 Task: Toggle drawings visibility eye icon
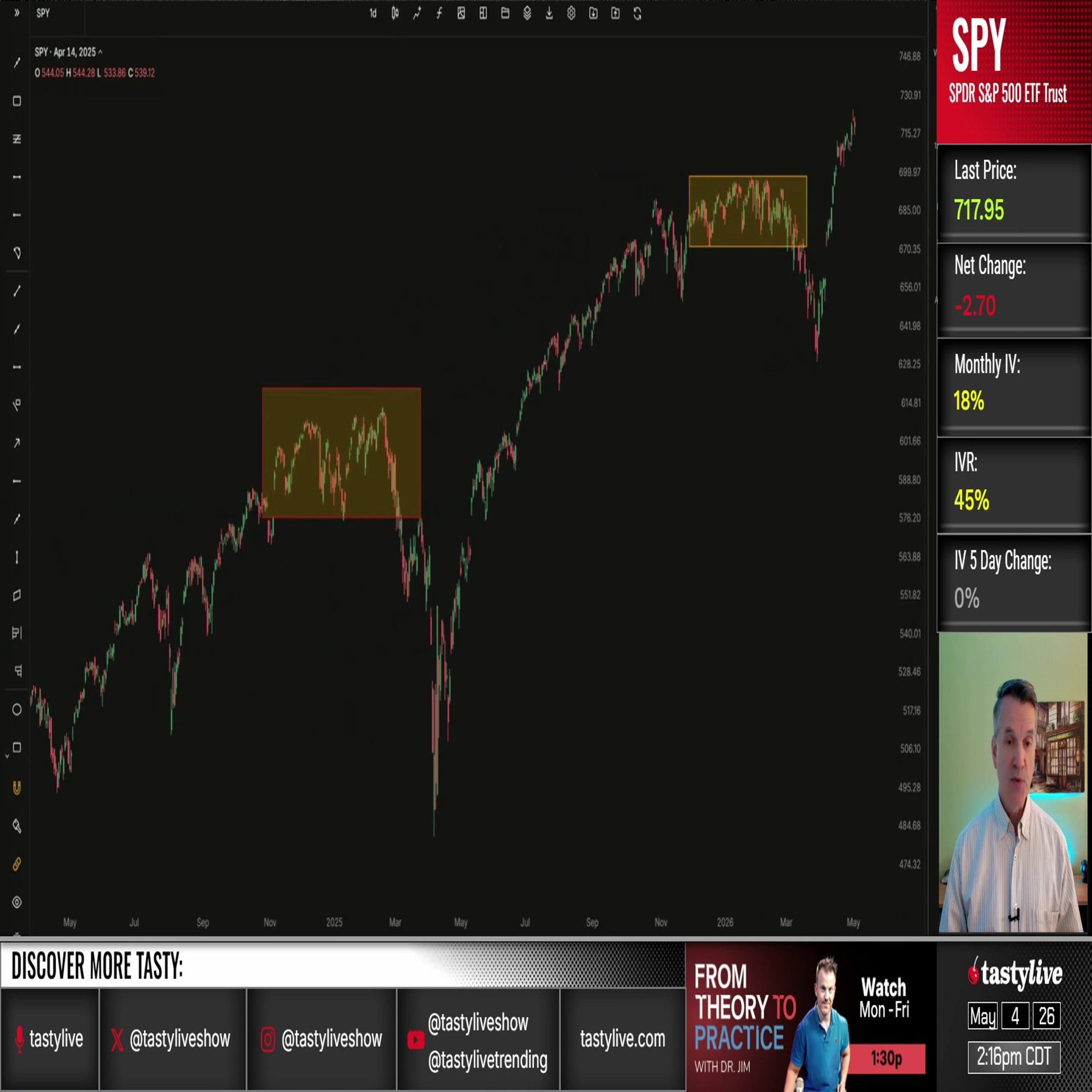coord(17,902)
